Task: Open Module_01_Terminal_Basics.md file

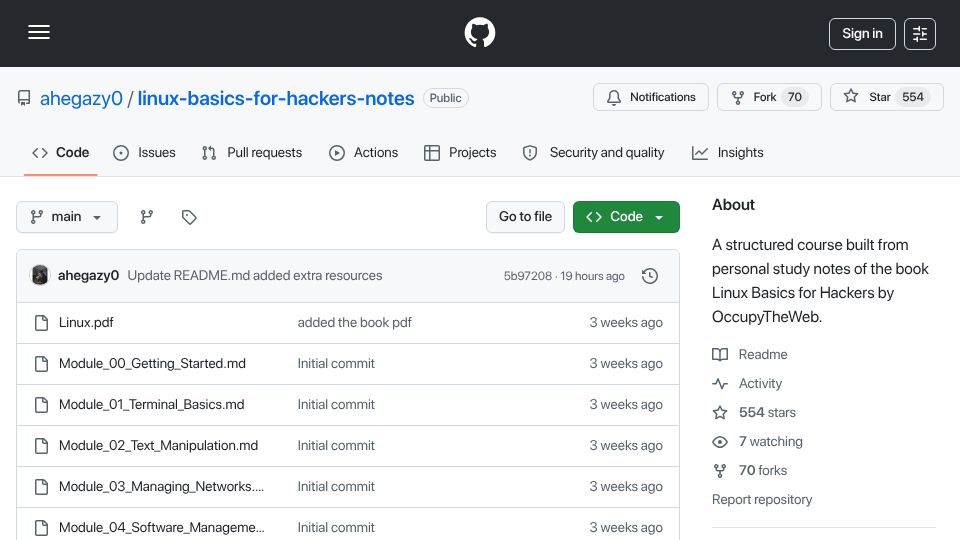Action: 151,405
